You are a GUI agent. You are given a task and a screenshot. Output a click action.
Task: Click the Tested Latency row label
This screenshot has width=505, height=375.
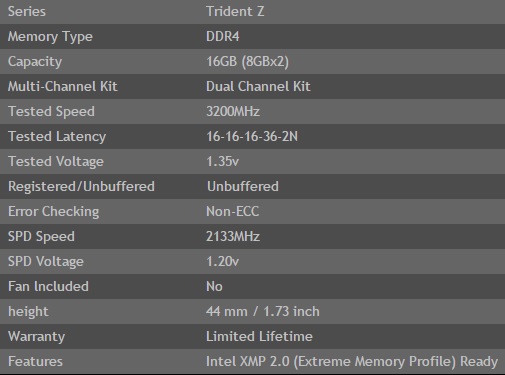[x=57, y=137]
